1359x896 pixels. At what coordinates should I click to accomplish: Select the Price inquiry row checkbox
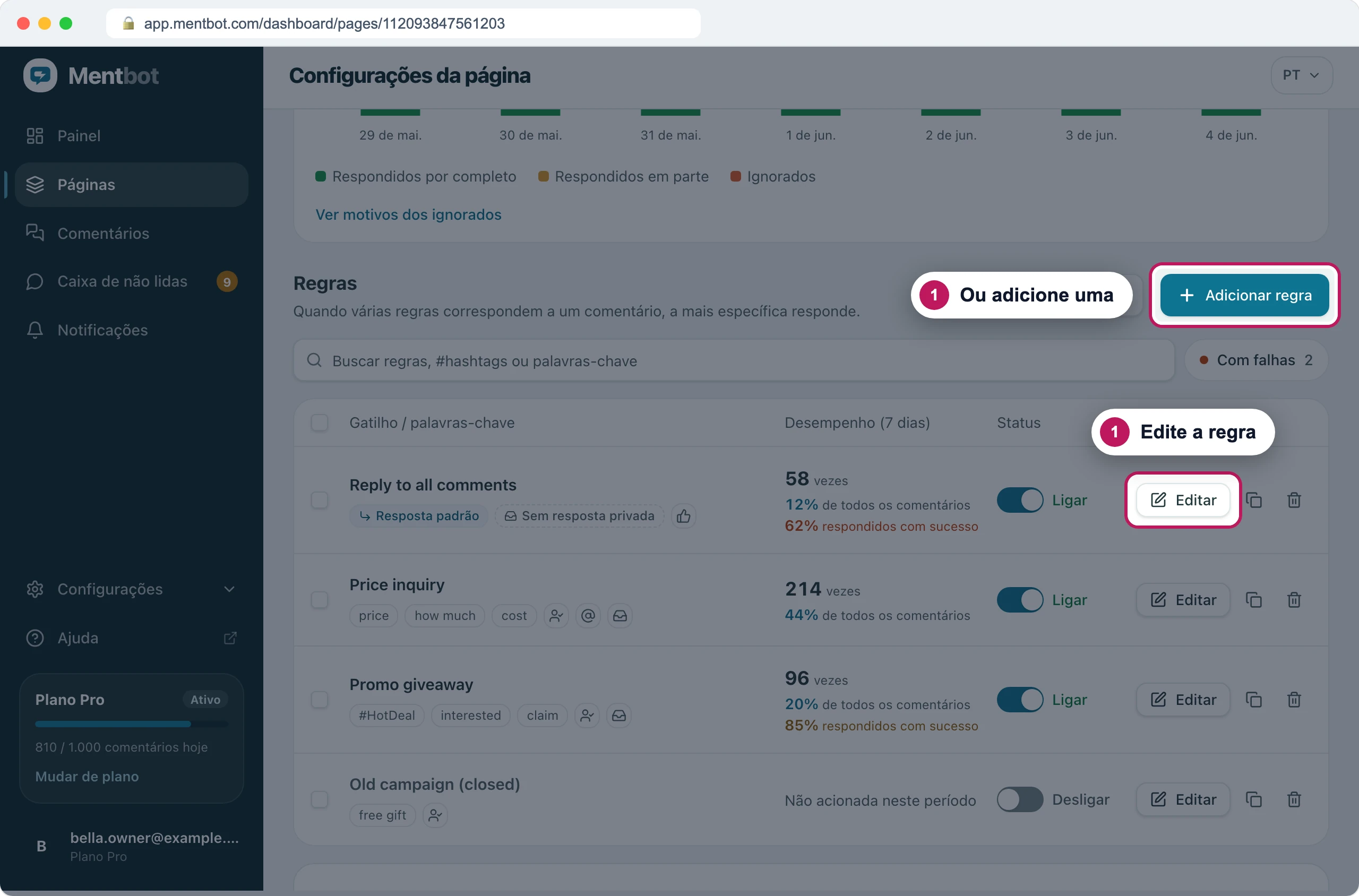pos(320,600)
